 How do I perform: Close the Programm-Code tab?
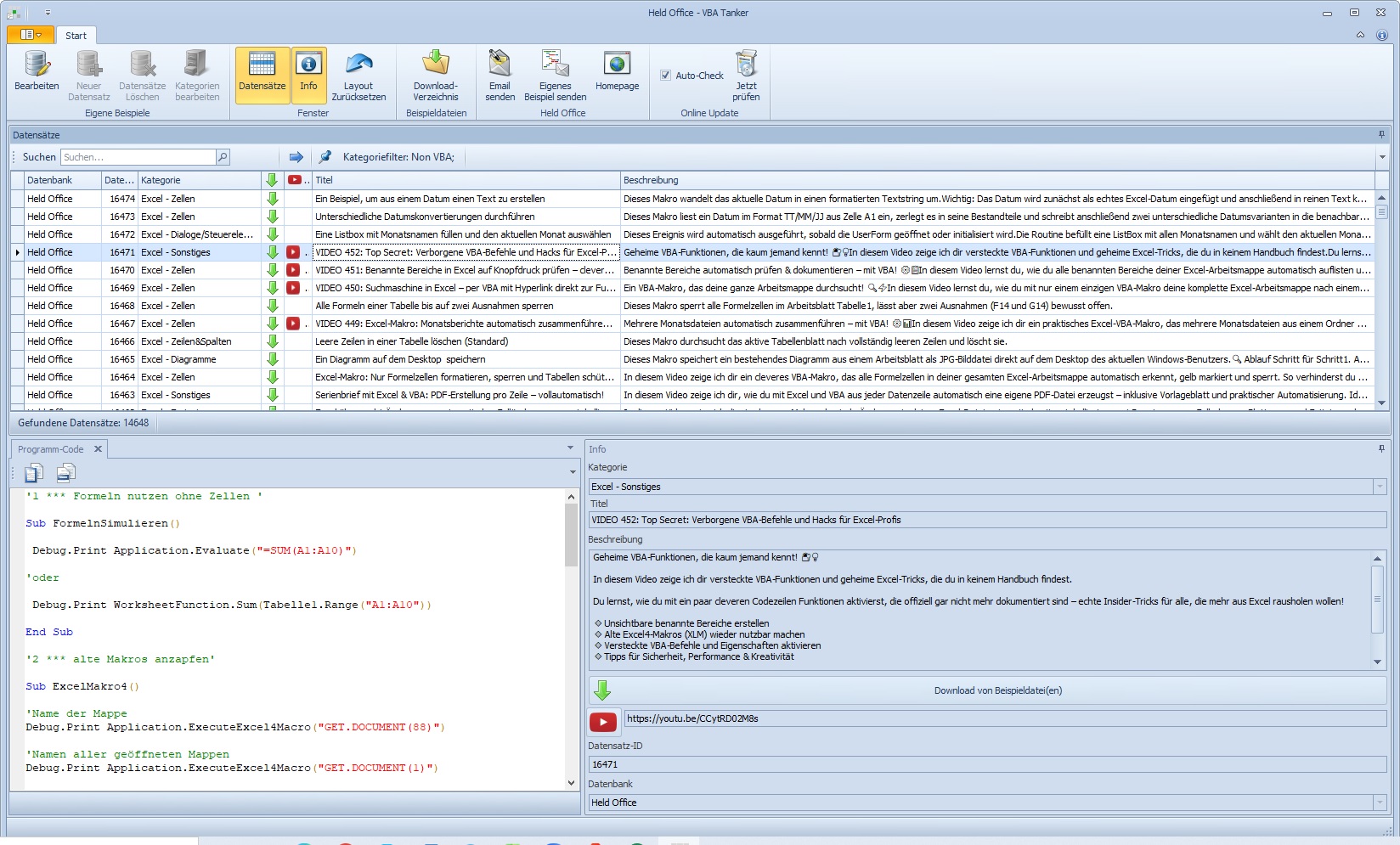(98, 449)
